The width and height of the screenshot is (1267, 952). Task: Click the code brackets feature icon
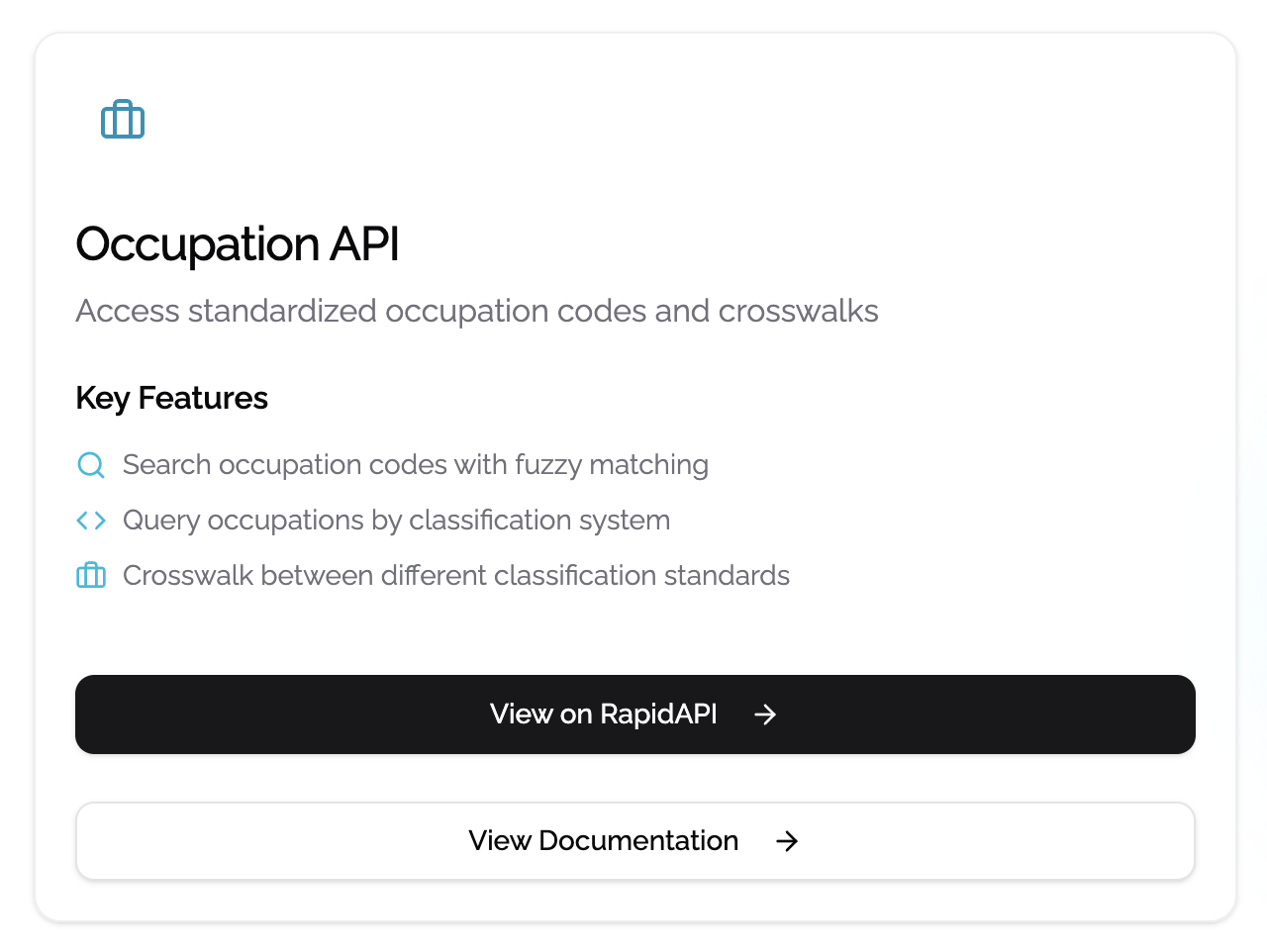91,521
